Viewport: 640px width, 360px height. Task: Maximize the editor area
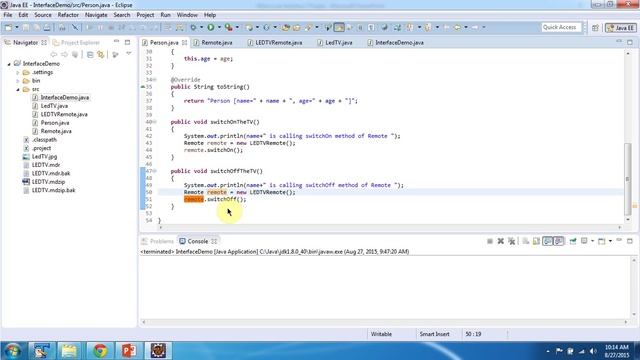[630, 42]
